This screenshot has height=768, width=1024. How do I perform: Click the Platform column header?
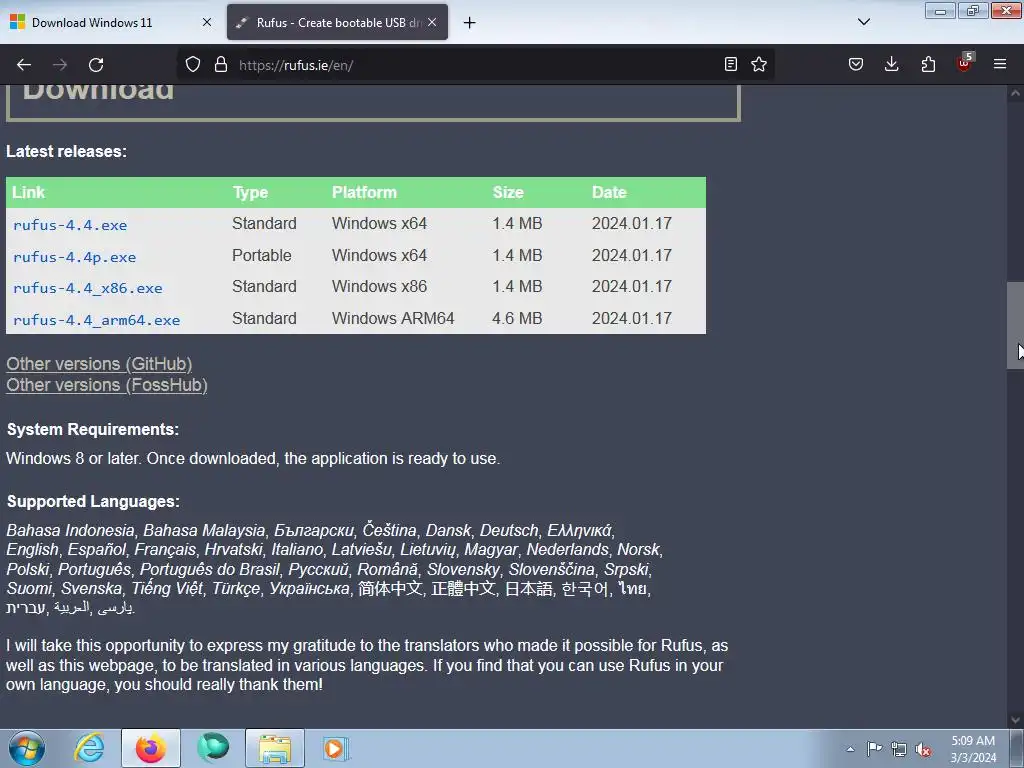coord(364,192)
